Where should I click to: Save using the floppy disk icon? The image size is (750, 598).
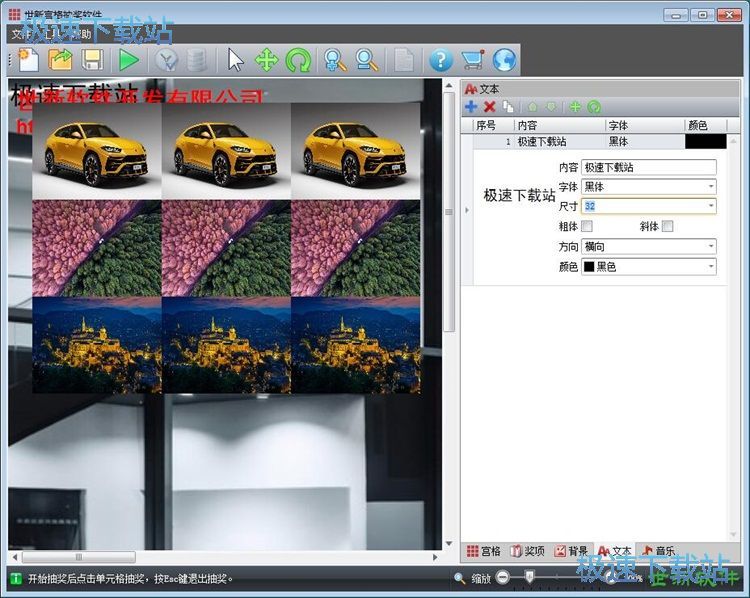[x=92, y=60]
